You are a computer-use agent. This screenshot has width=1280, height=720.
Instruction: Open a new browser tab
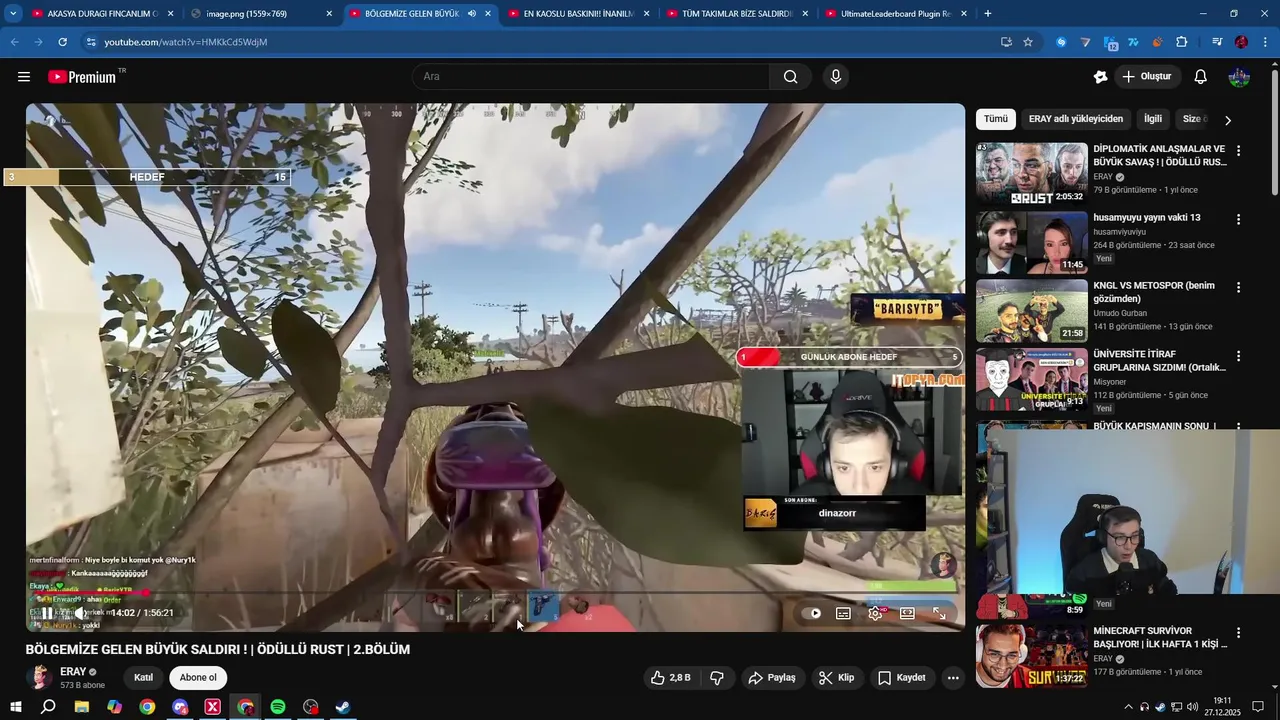point(988,14)
